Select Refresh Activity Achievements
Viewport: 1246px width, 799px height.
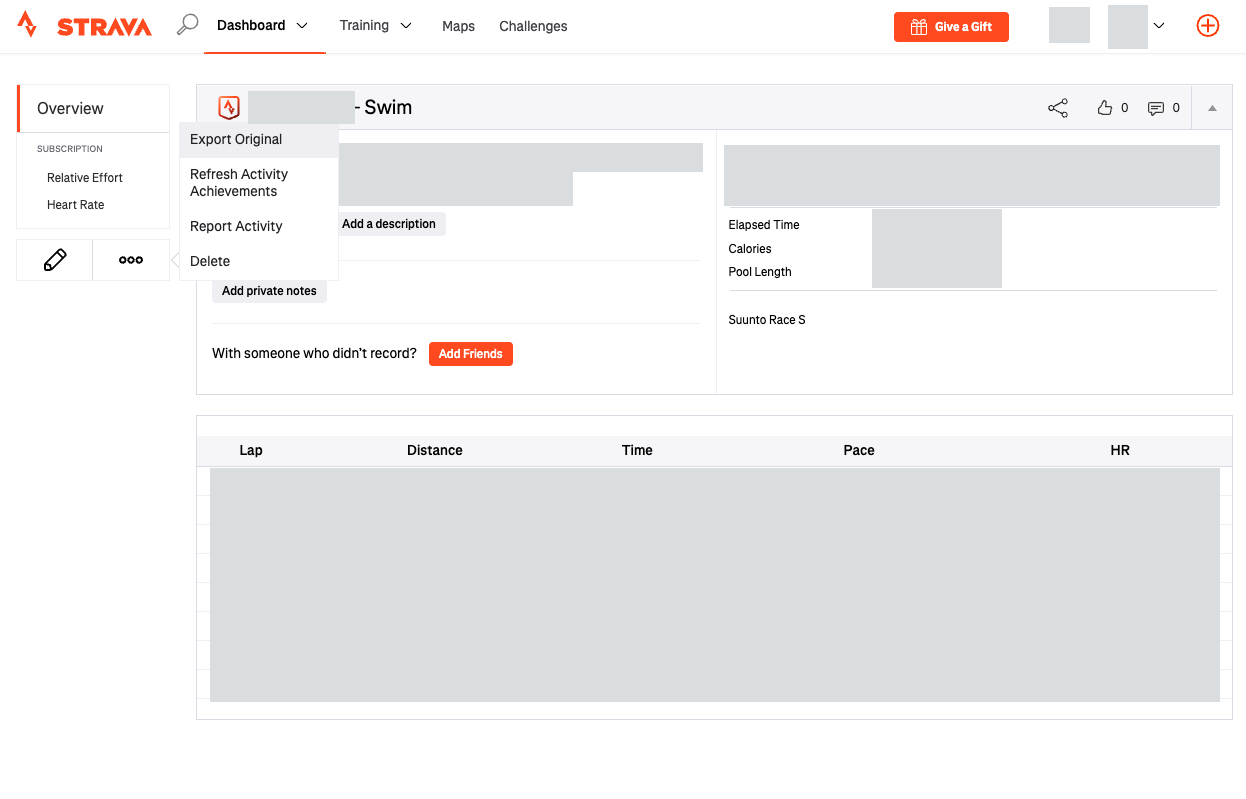tap(259, 183)
